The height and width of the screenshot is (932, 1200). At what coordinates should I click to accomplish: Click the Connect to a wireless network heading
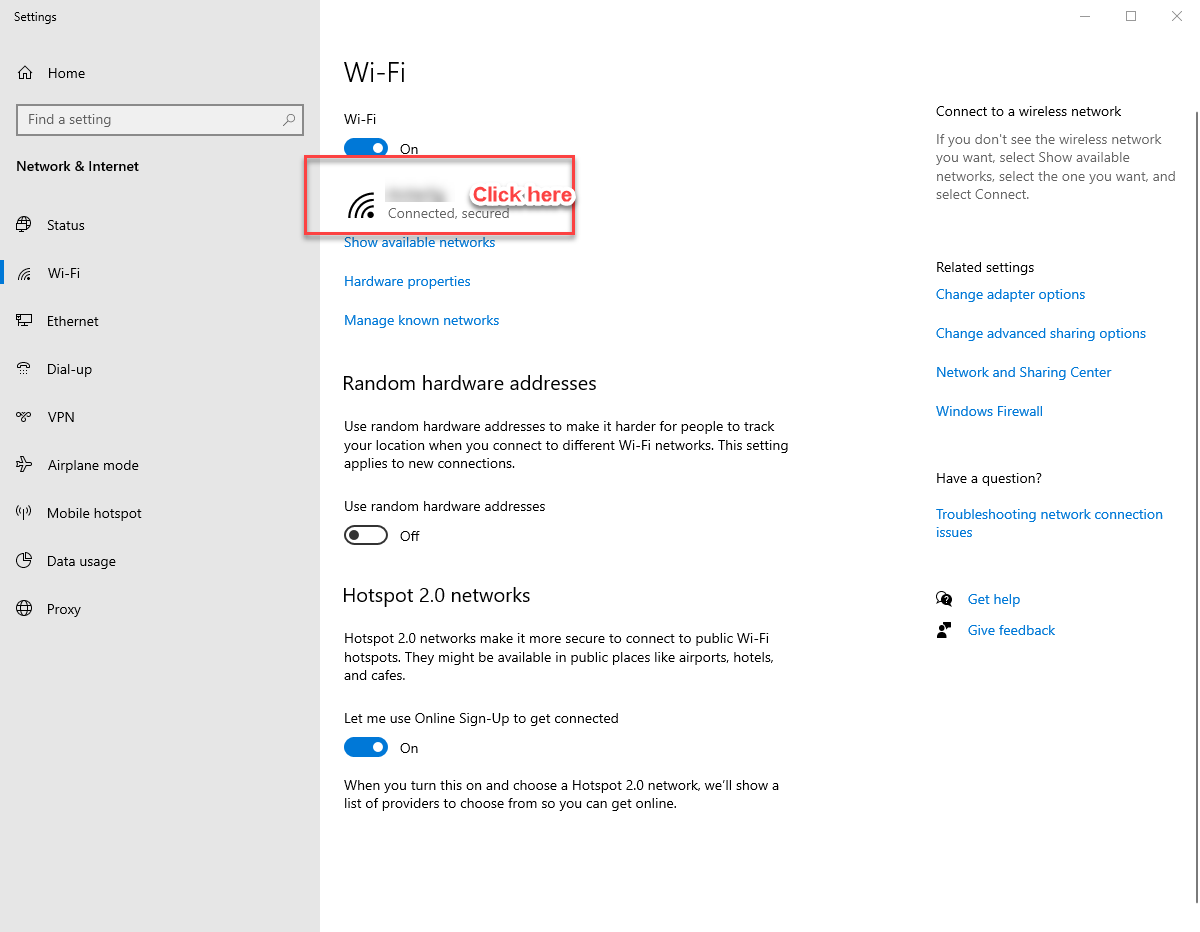click(1028, 111)
